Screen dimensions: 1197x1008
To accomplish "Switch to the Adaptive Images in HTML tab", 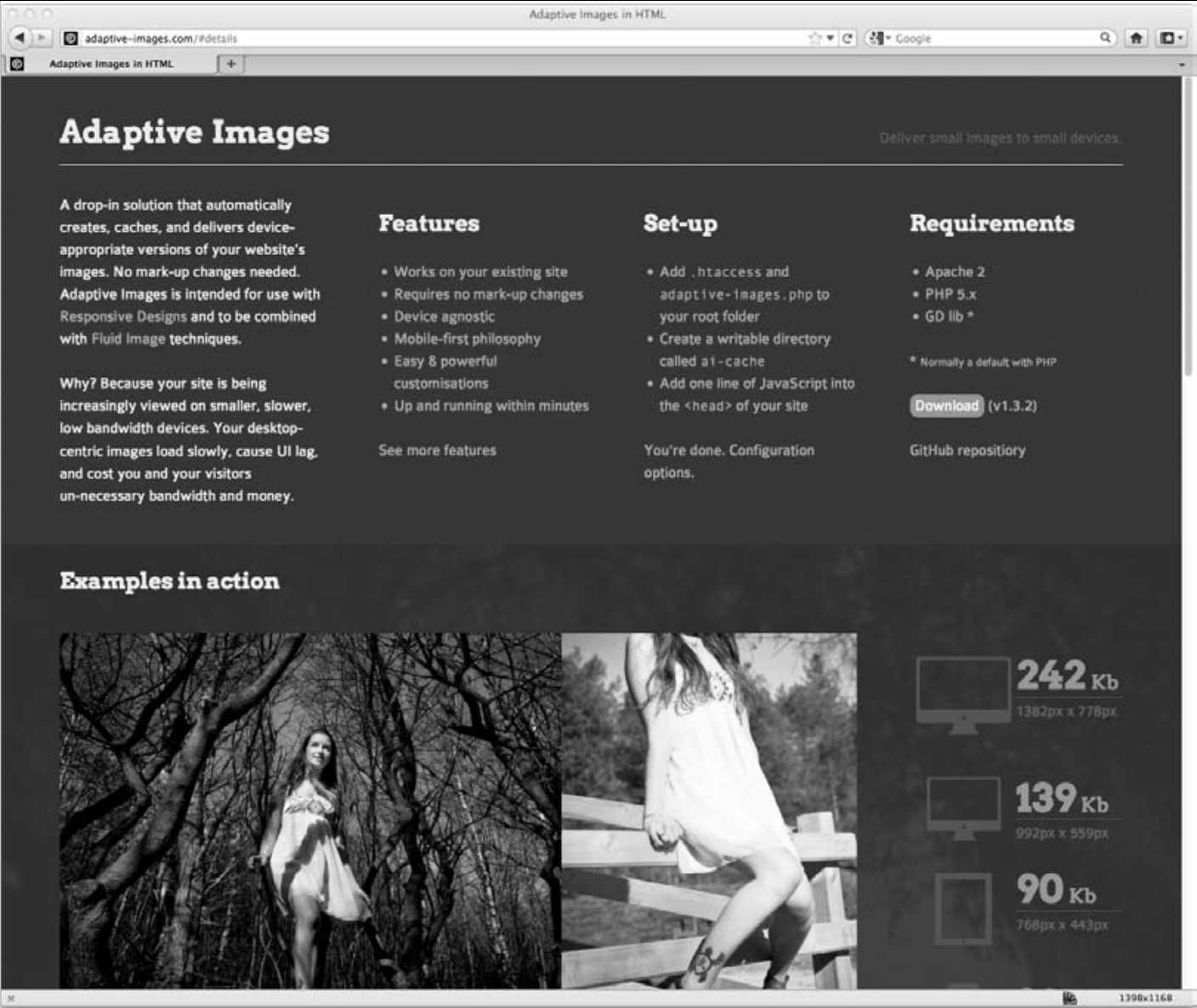I will coord(111,64).
